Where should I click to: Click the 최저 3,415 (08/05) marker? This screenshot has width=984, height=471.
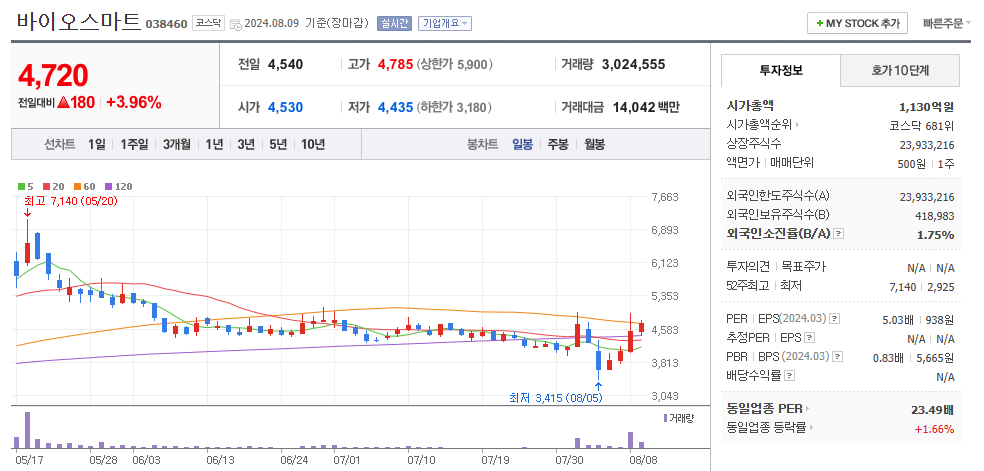point(556,398)
